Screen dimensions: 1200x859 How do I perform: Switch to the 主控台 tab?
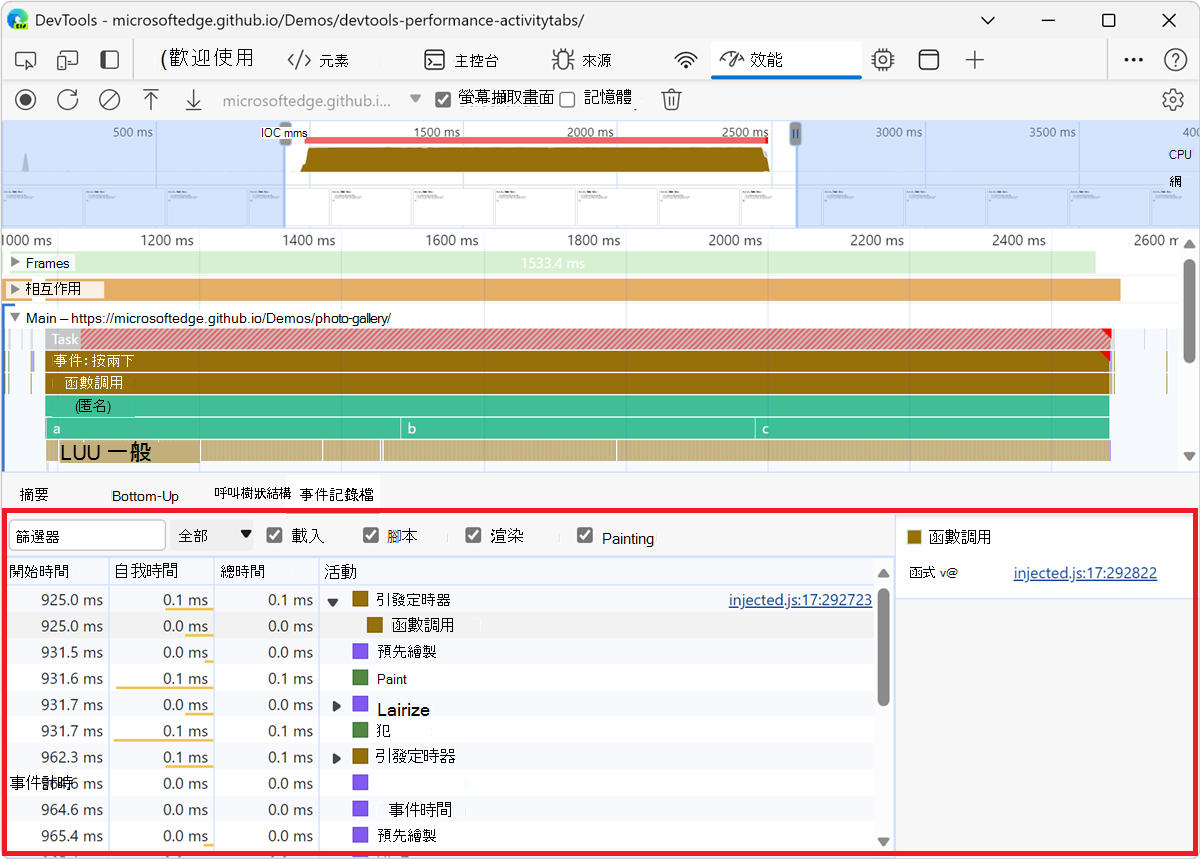click(461, 60)
